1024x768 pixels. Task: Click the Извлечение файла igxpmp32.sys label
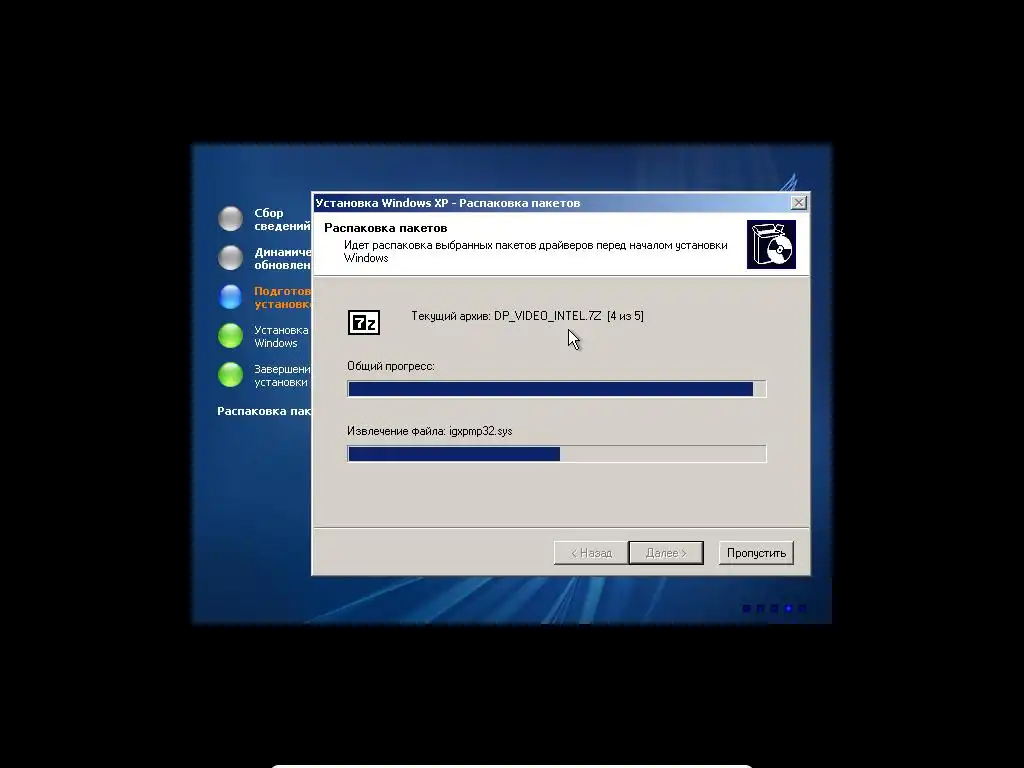click(429, 431)
